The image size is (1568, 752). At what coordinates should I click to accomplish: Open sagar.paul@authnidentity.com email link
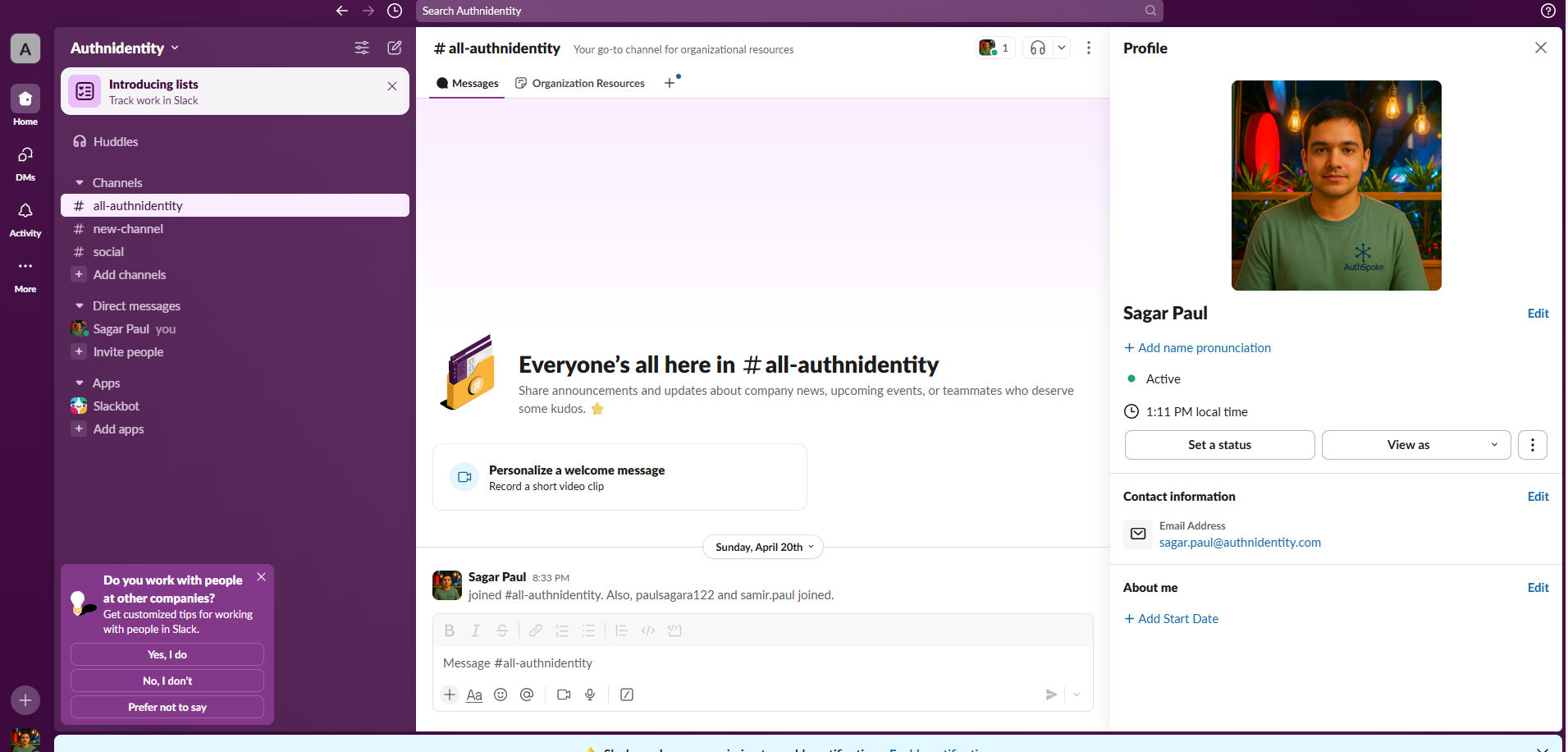pos(1240,542)
